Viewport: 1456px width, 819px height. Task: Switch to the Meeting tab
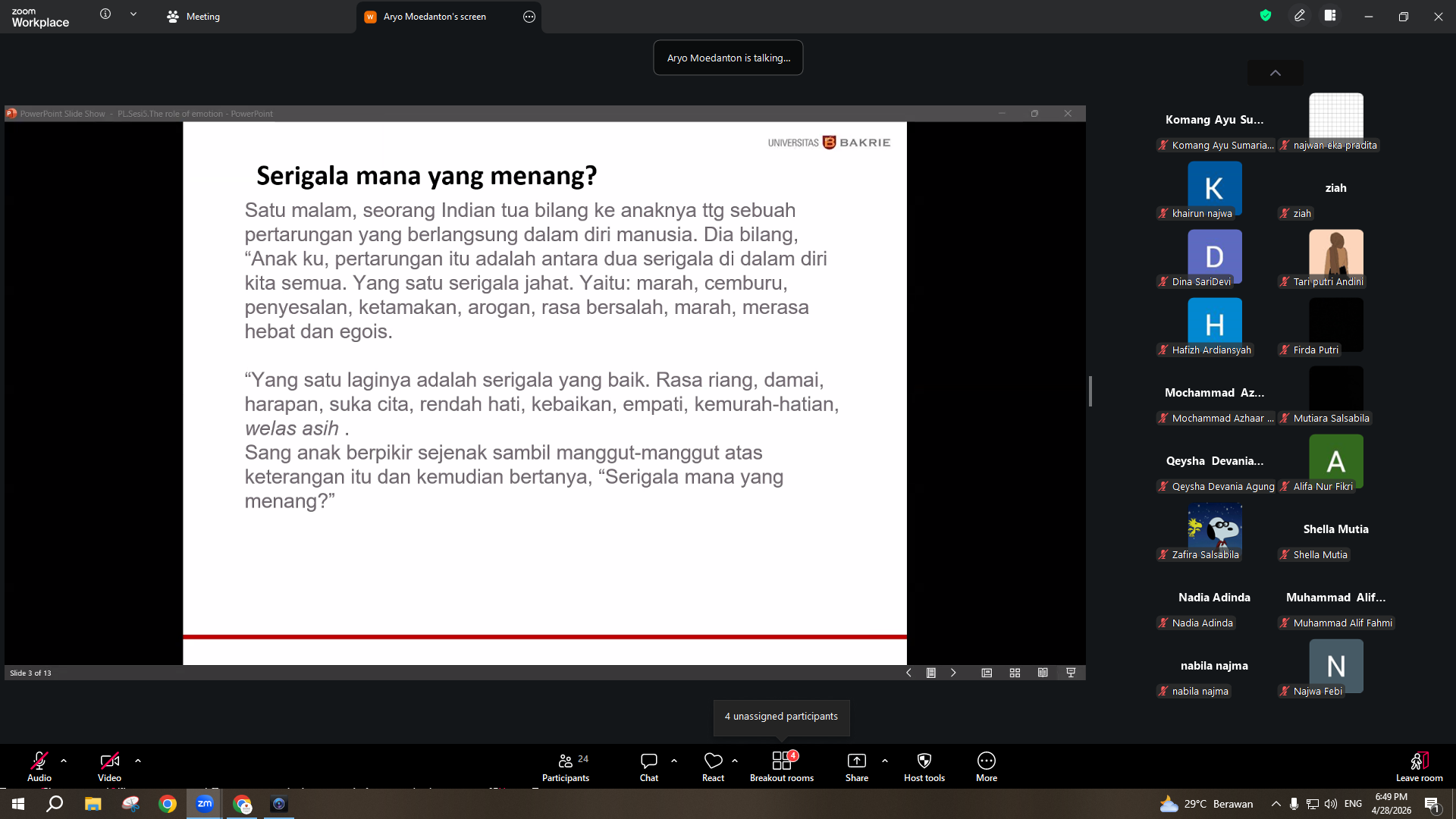coord(193,17)
